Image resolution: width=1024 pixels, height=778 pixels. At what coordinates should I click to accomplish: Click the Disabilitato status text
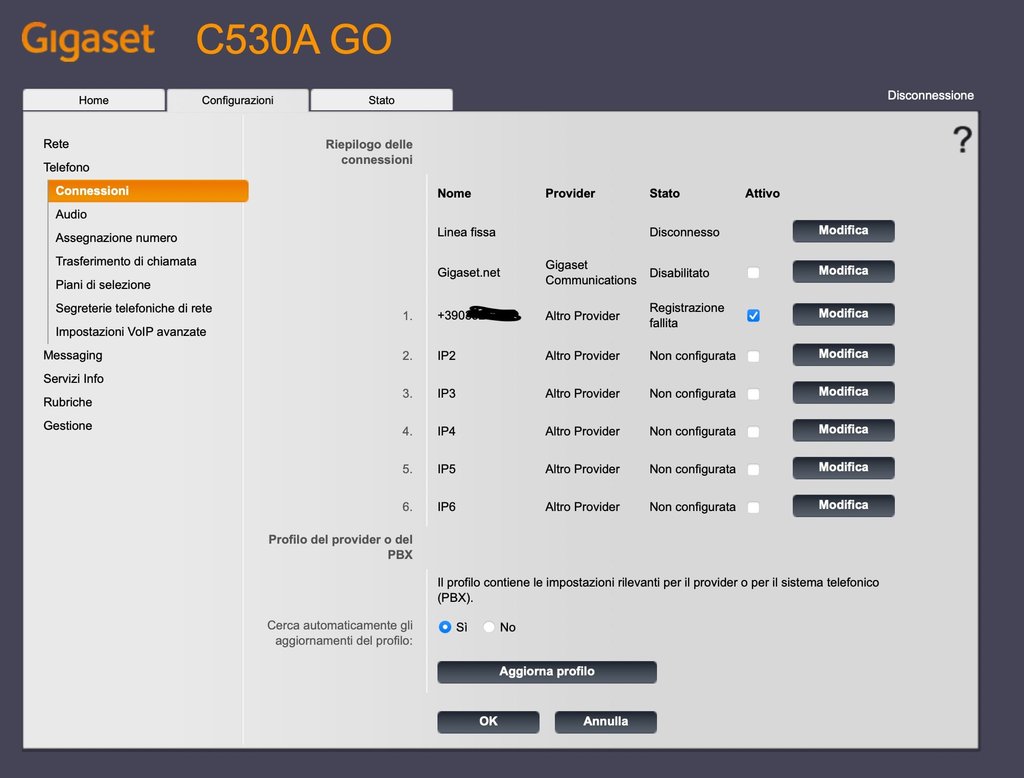[679, 273]
